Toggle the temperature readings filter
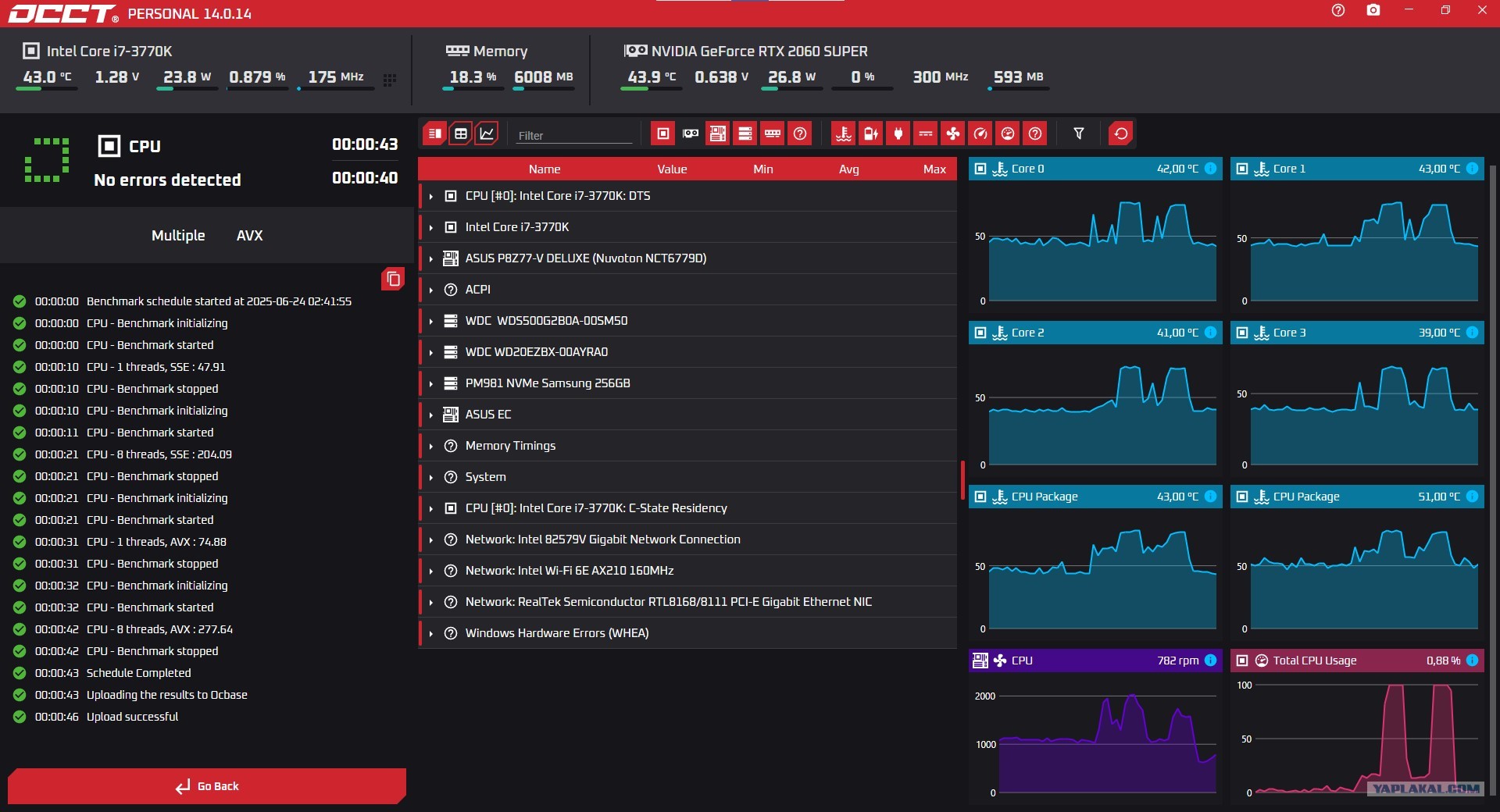Image resolution: width=1500 pixels, height=812 pixels. pyautogui.click(x=844, y=134)
